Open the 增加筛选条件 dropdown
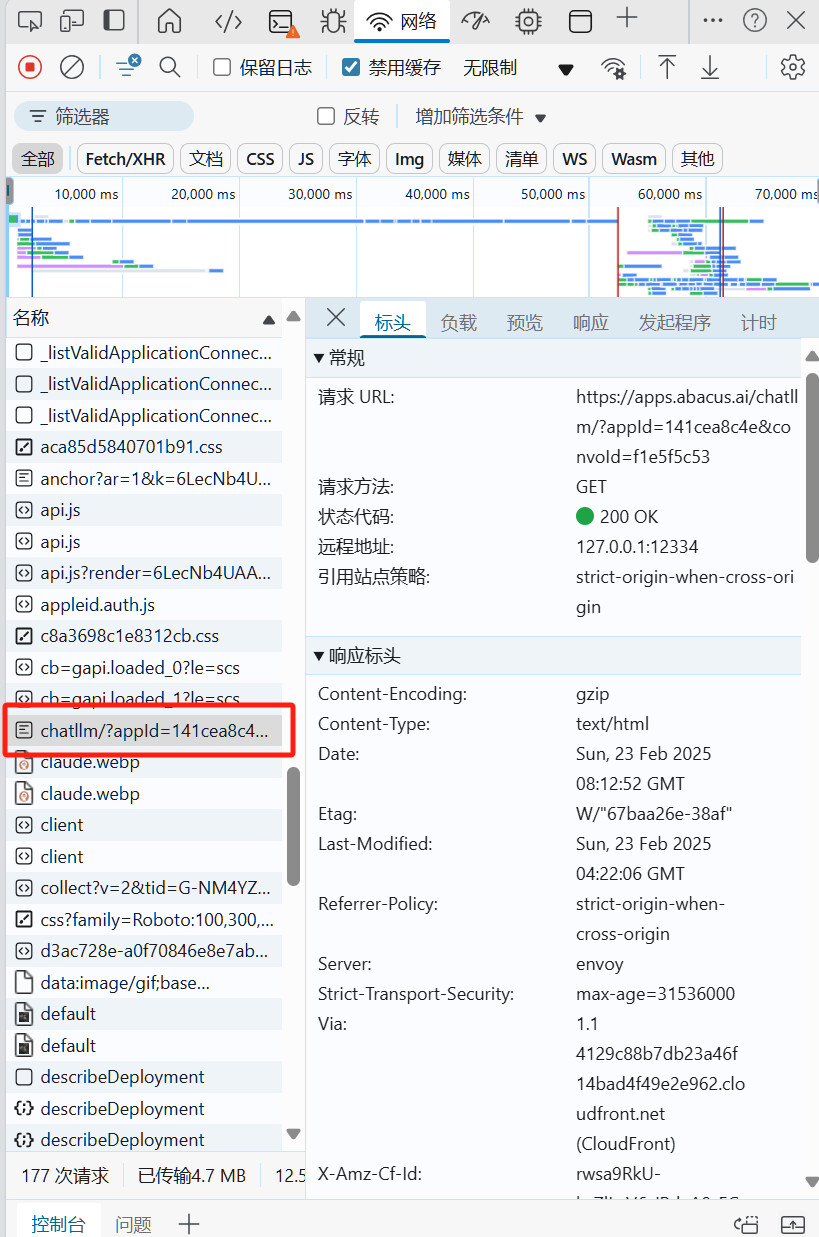 480,116
